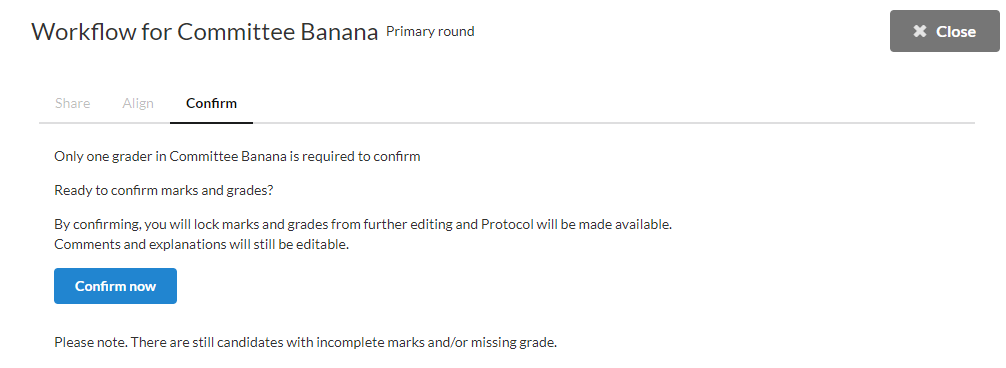Click the word Protocol in the description
This screenshot has height=368, width=1006.
pyautogui.click(x=507, y=225)
